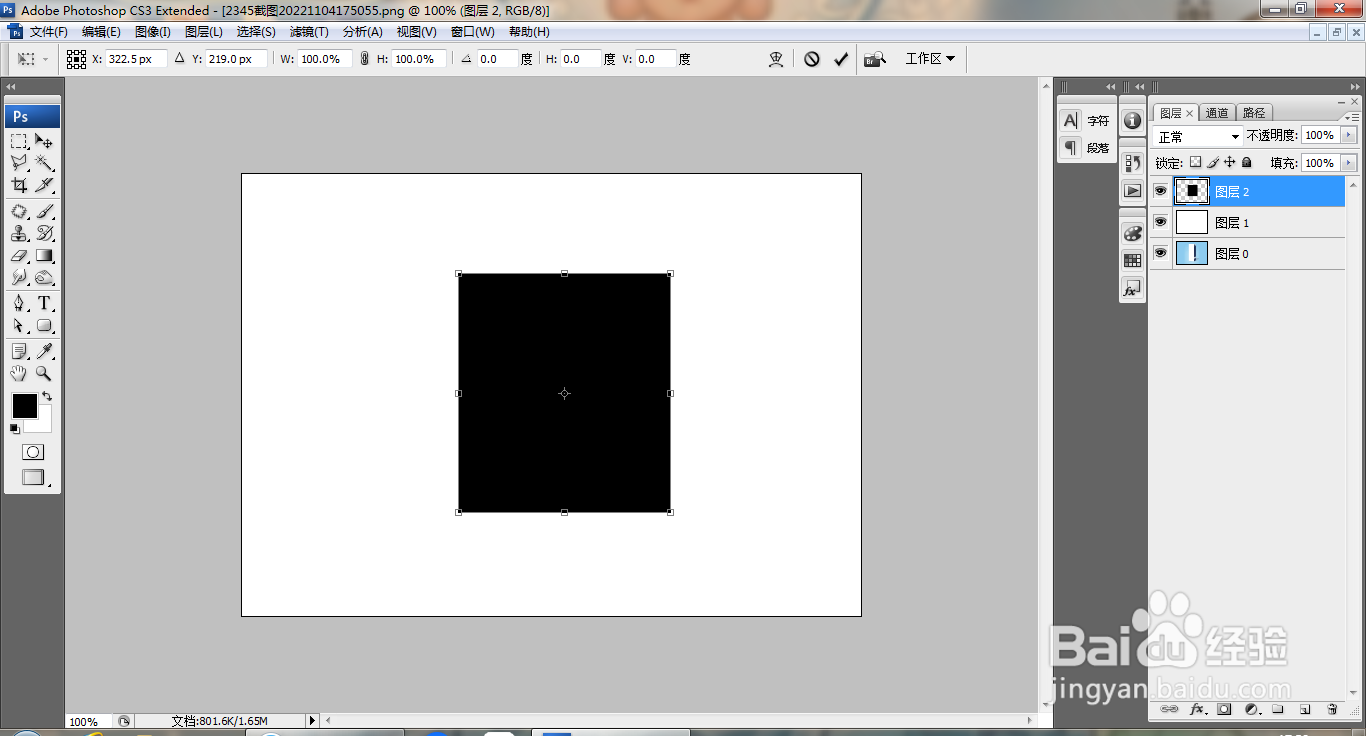Viewport: 1366px width, 736px height.
Task: Swap foreground and background colors
Action: (47, 397)
